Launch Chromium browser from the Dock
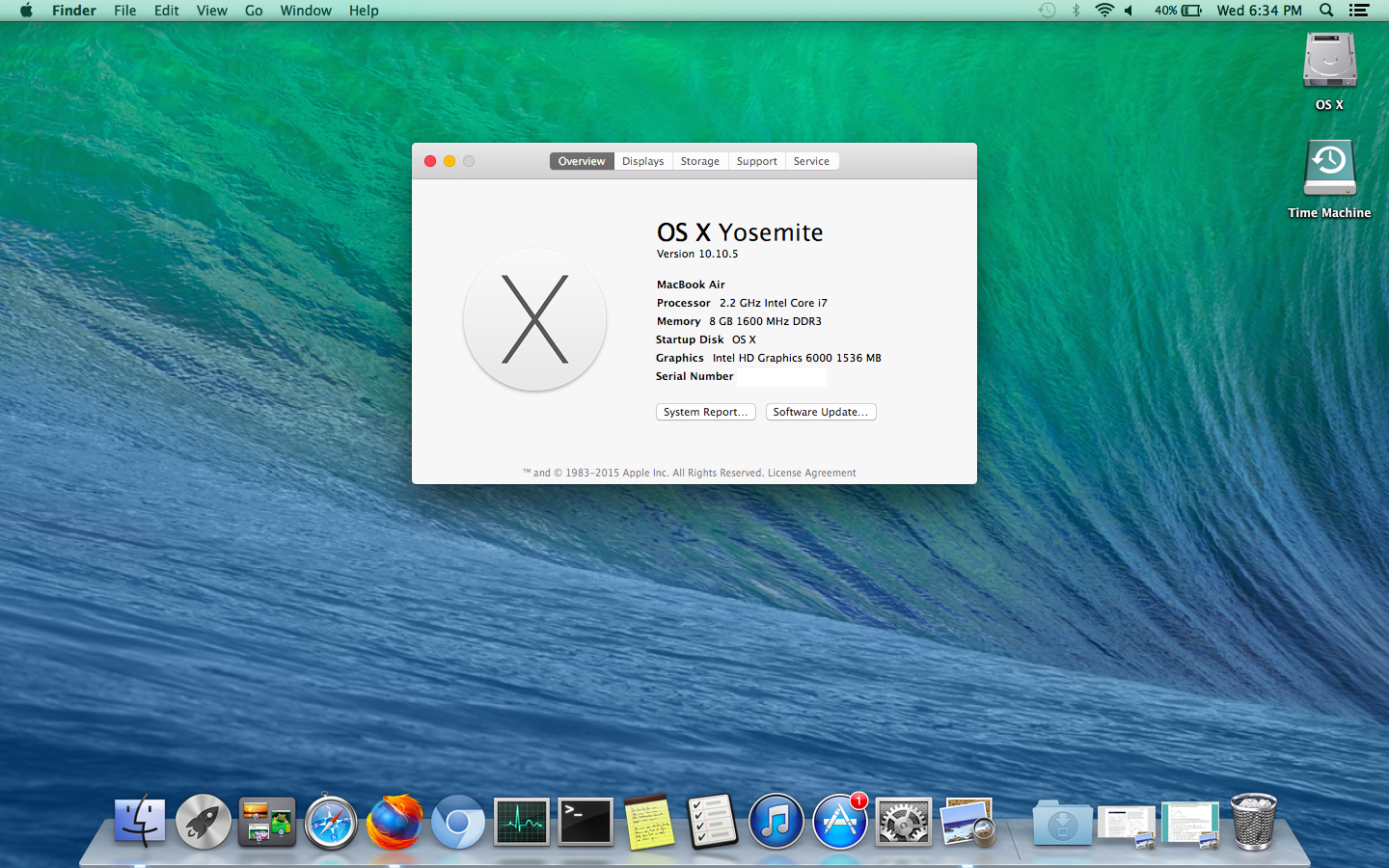 (x=458, y=822)
